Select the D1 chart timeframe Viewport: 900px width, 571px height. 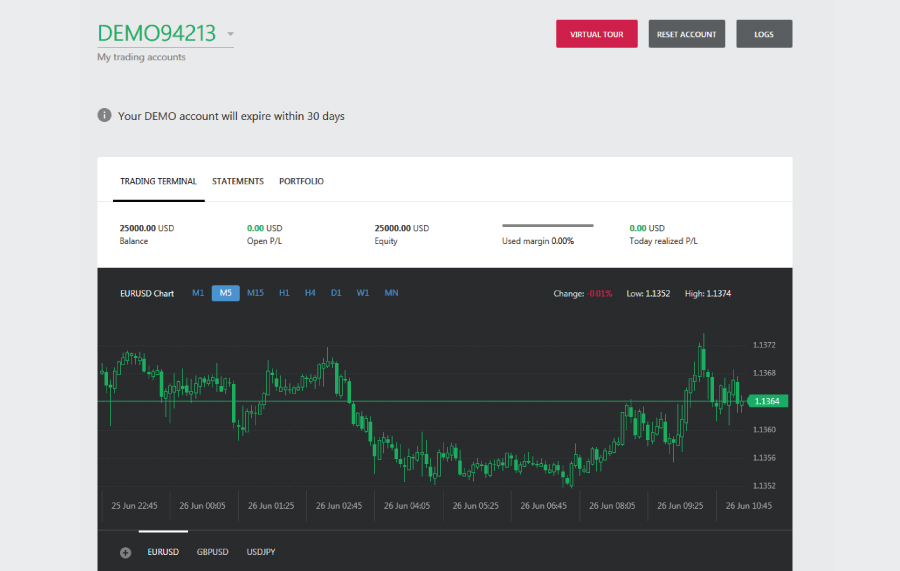tap(336, 293)
